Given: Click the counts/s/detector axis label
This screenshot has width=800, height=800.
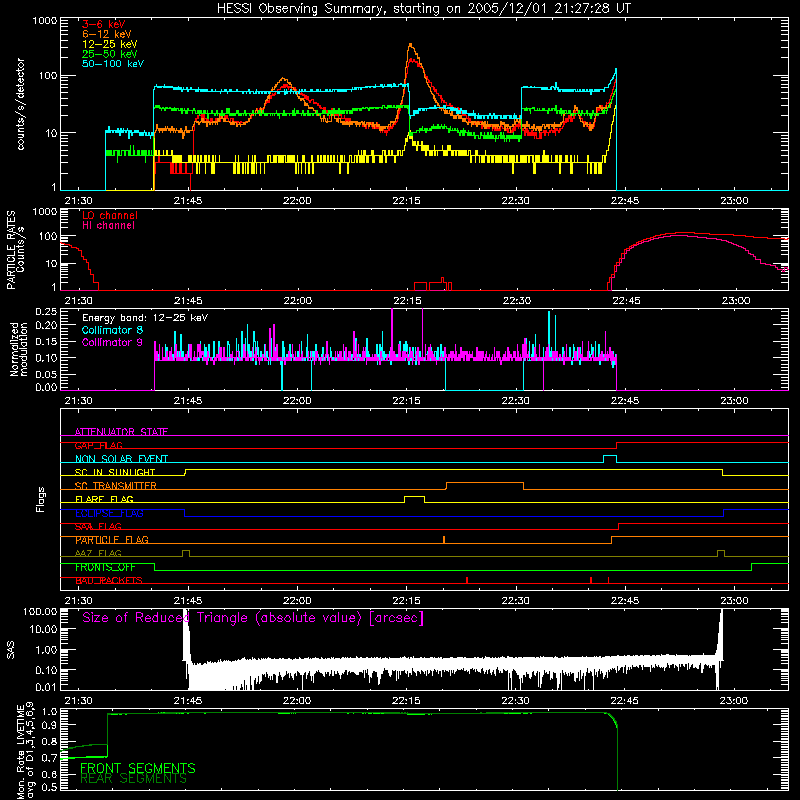Looking at the screenshot, I should click(x=21, y=104).
